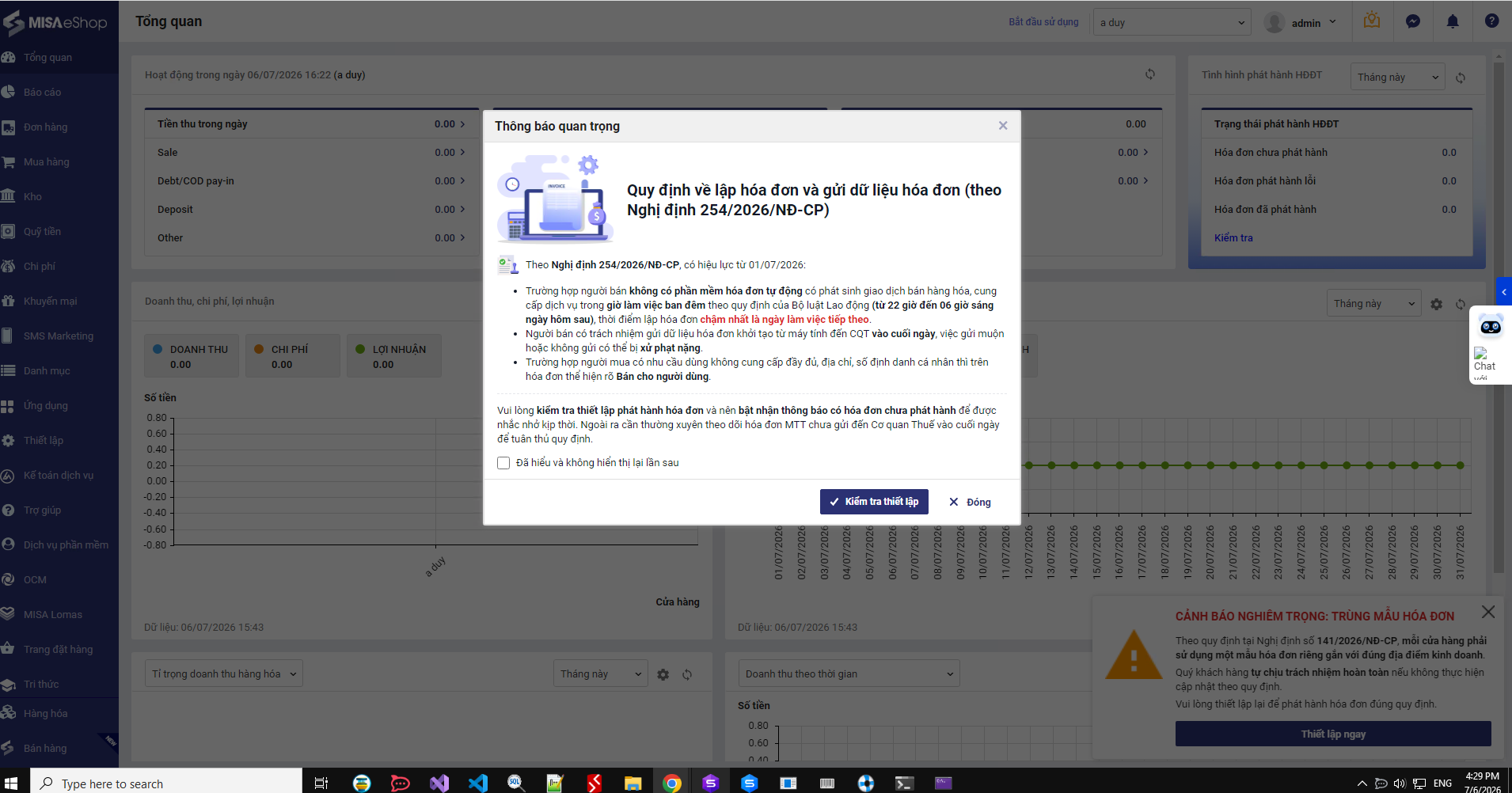1512x793 pixels.
Task: Click the 'Bắt đầu sử dụng' link
Action: pyautogui.click(x=1043, y=22)
